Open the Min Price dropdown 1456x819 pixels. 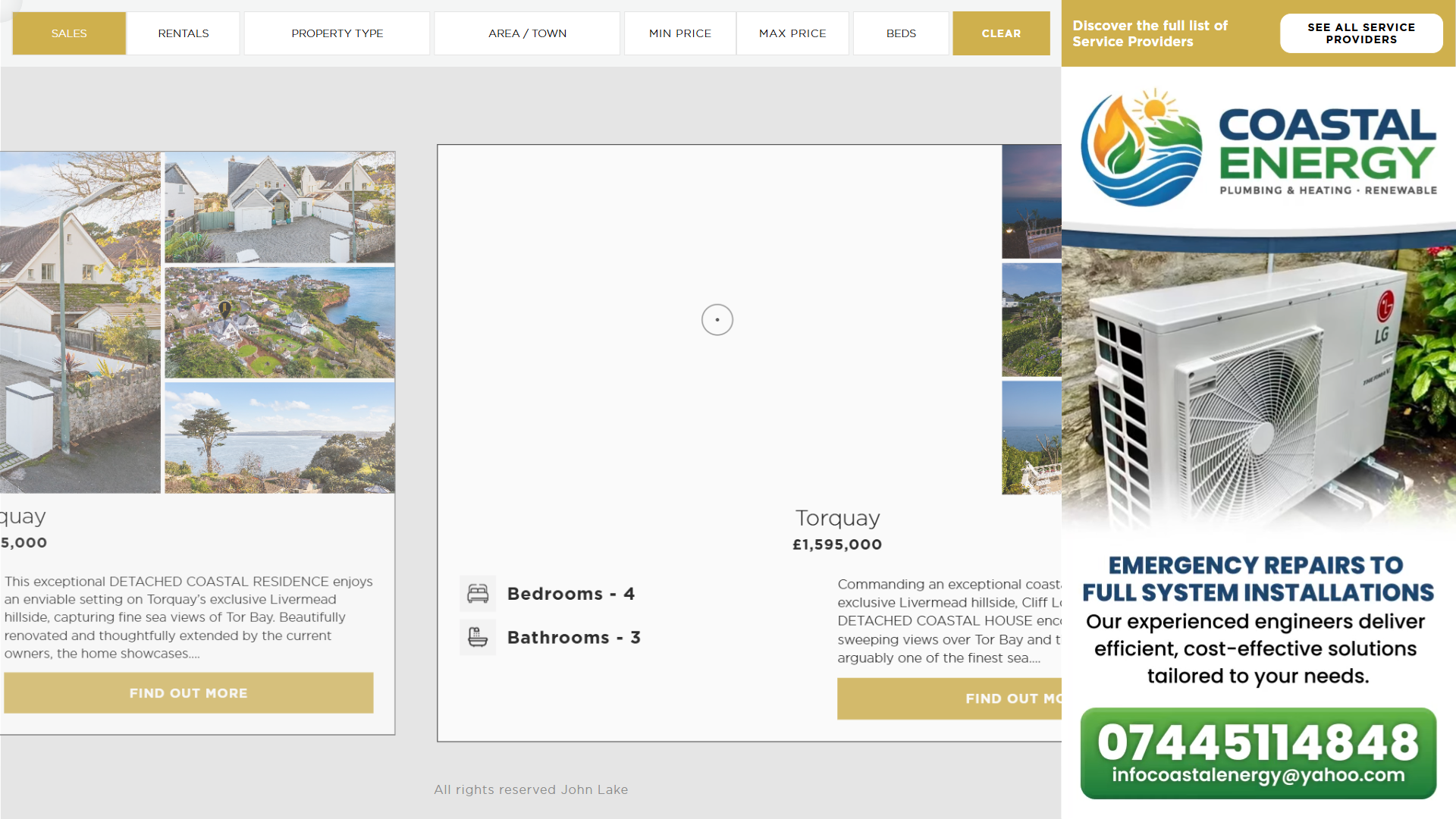679,33
